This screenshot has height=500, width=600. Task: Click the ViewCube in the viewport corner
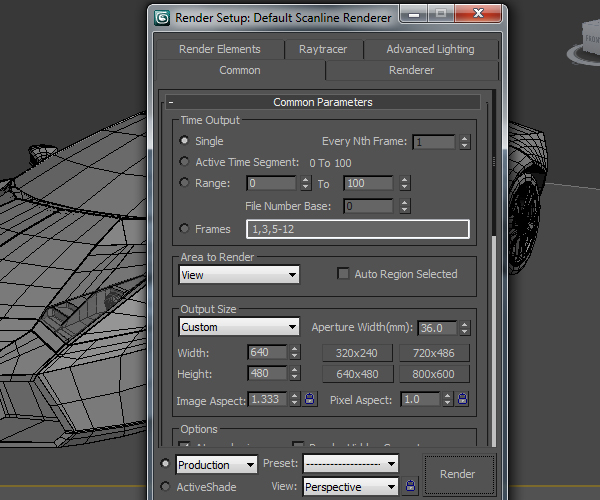tap(585, 44)
